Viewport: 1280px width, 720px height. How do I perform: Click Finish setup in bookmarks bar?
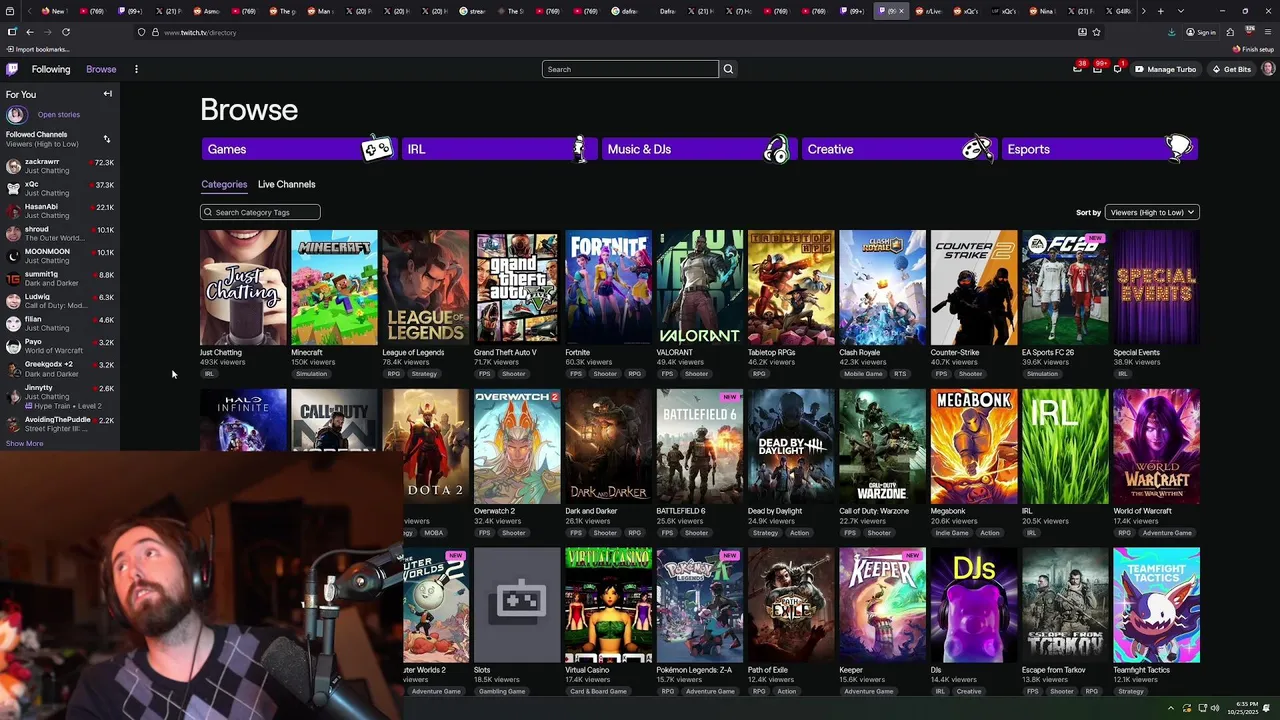(1253, 49)
